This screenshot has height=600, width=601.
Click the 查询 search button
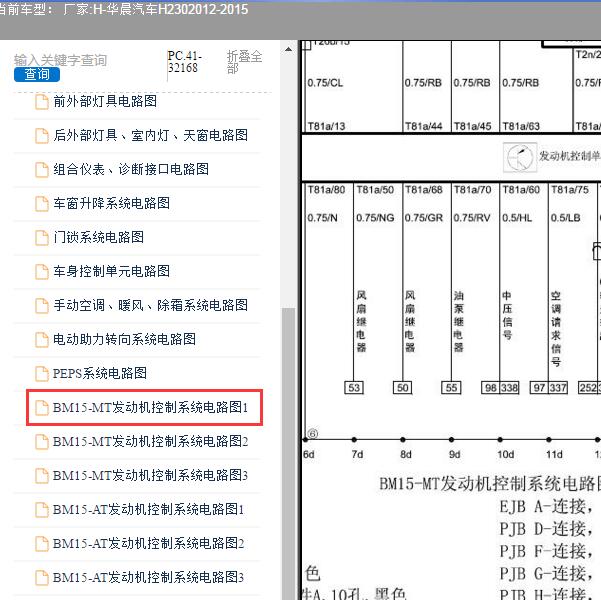37,74
